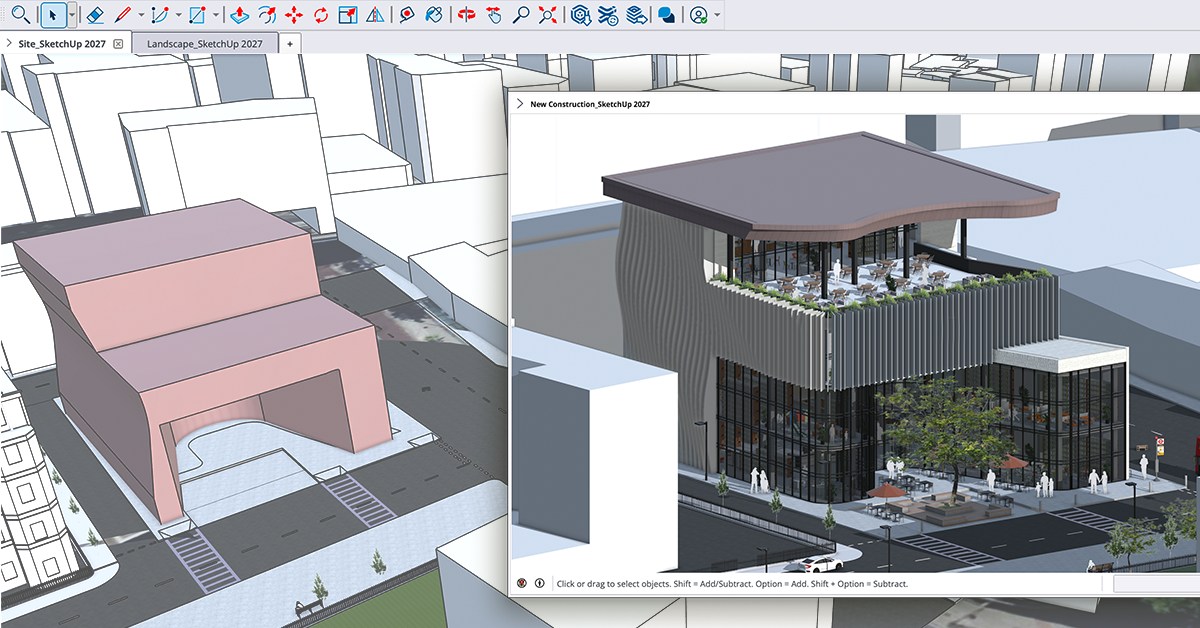Add a new document tab
This screenshot has height=628, width=1200.
pos(289,44)
